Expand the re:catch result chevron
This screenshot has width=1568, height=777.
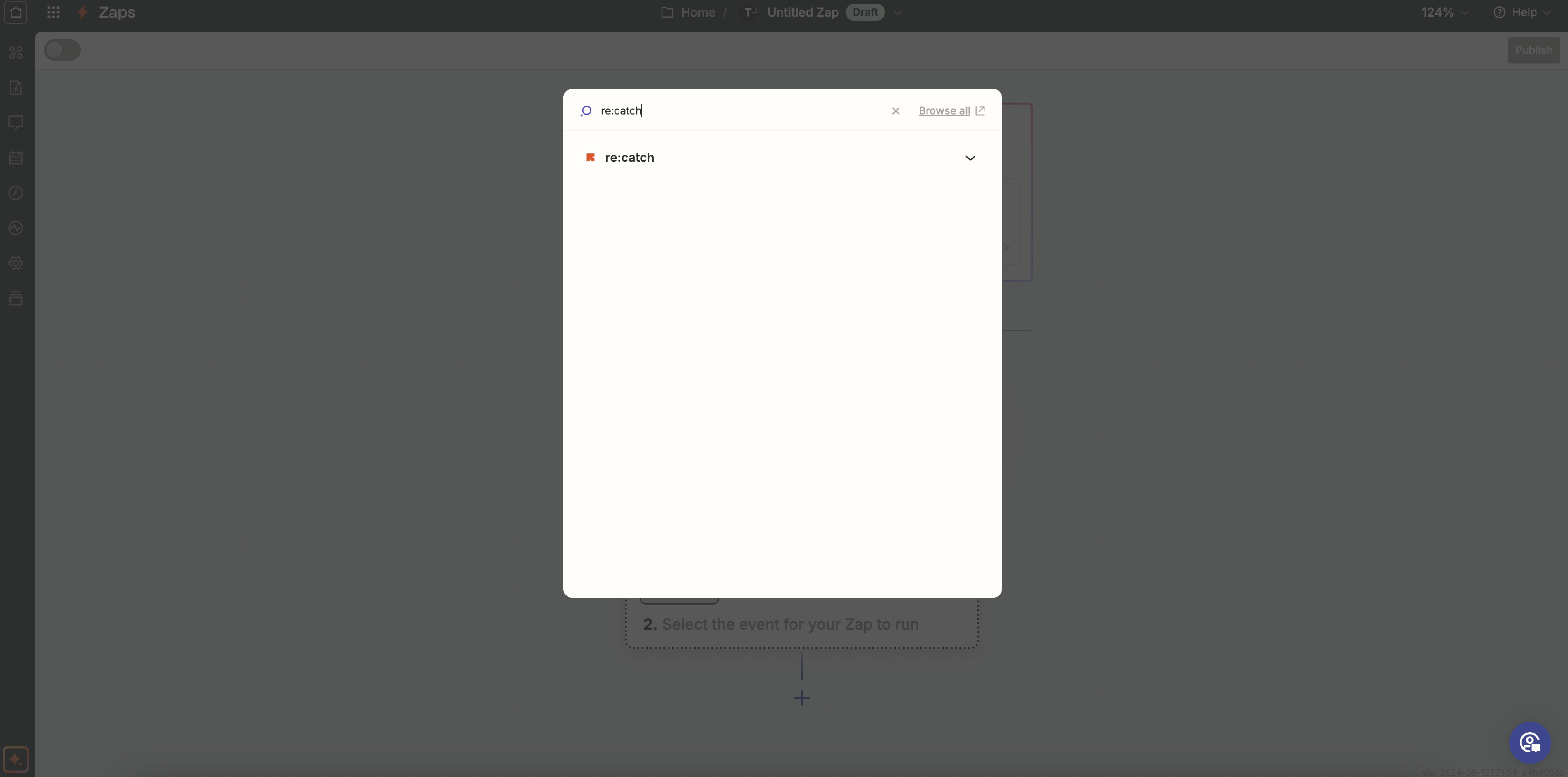tap(970, 158)
